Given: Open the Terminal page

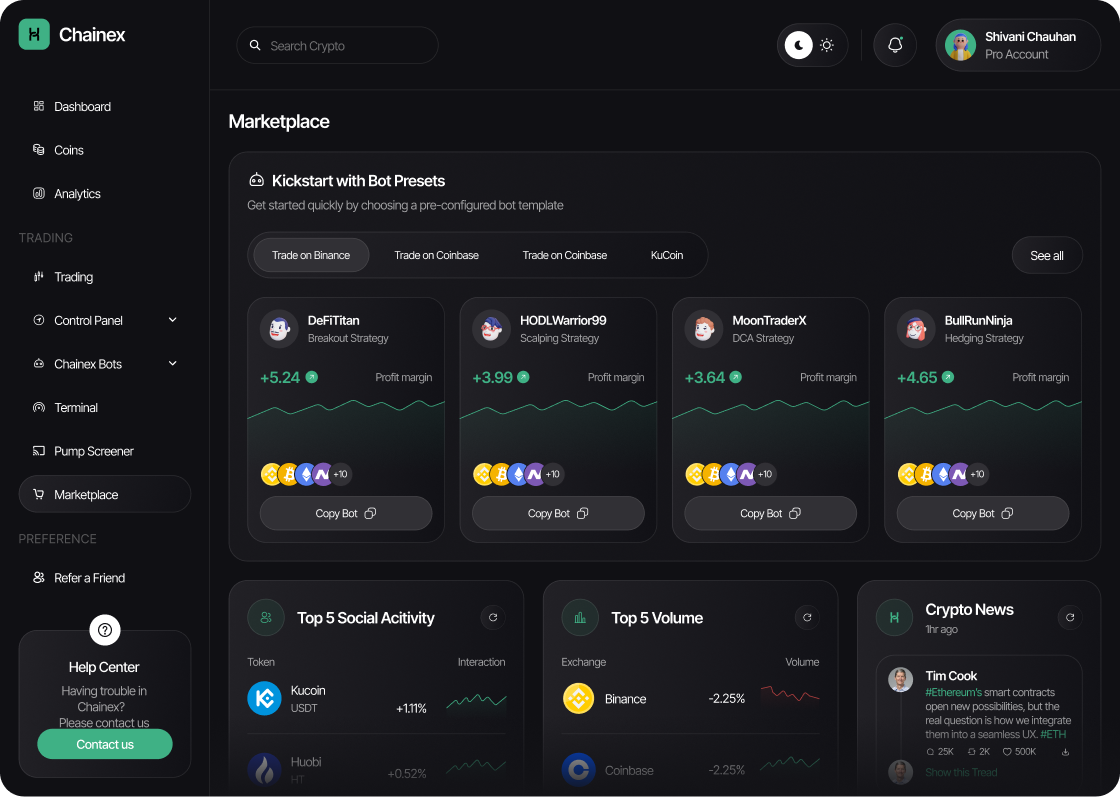Looking at the screenshot, I should pos(105,408).
